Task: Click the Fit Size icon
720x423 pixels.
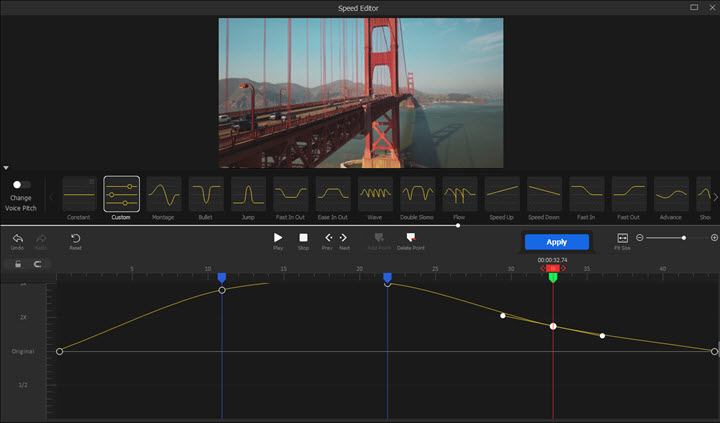Action: [622, 238]
